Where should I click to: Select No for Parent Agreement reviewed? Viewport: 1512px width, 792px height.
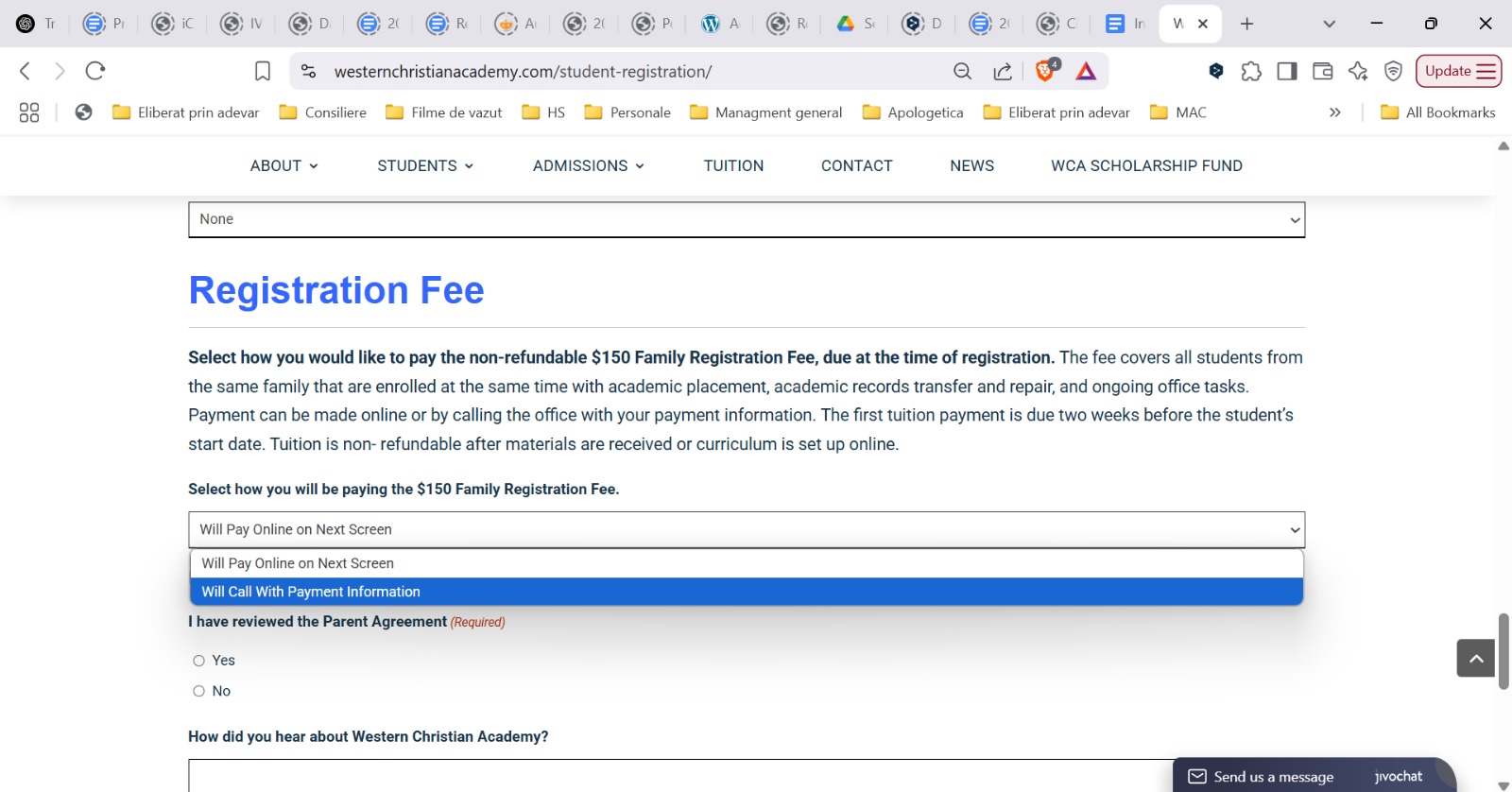coord(199,691)
